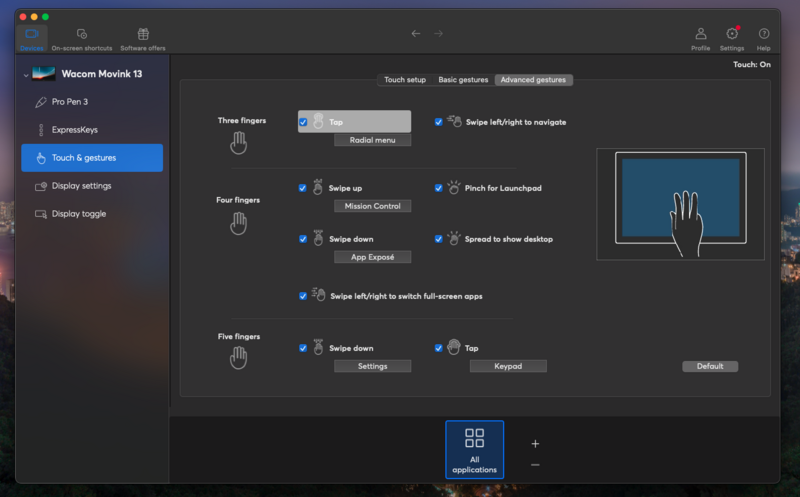The height and width of the screenshot is (497, 800).
Task: Click the Touch: On status text
Action: (752, 64)
